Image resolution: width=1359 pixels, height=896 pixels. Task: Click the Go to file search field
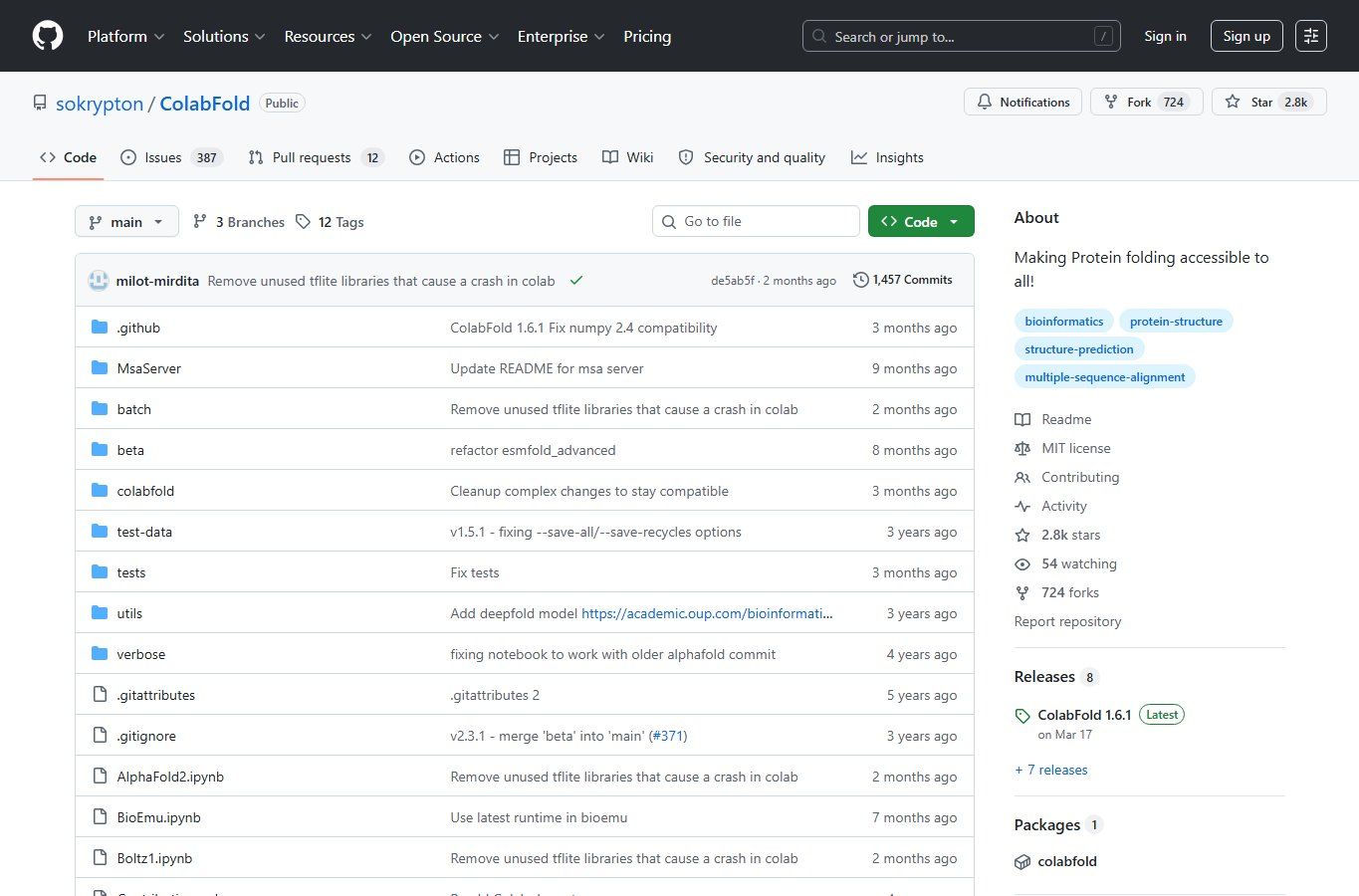[x=756, y=221]
